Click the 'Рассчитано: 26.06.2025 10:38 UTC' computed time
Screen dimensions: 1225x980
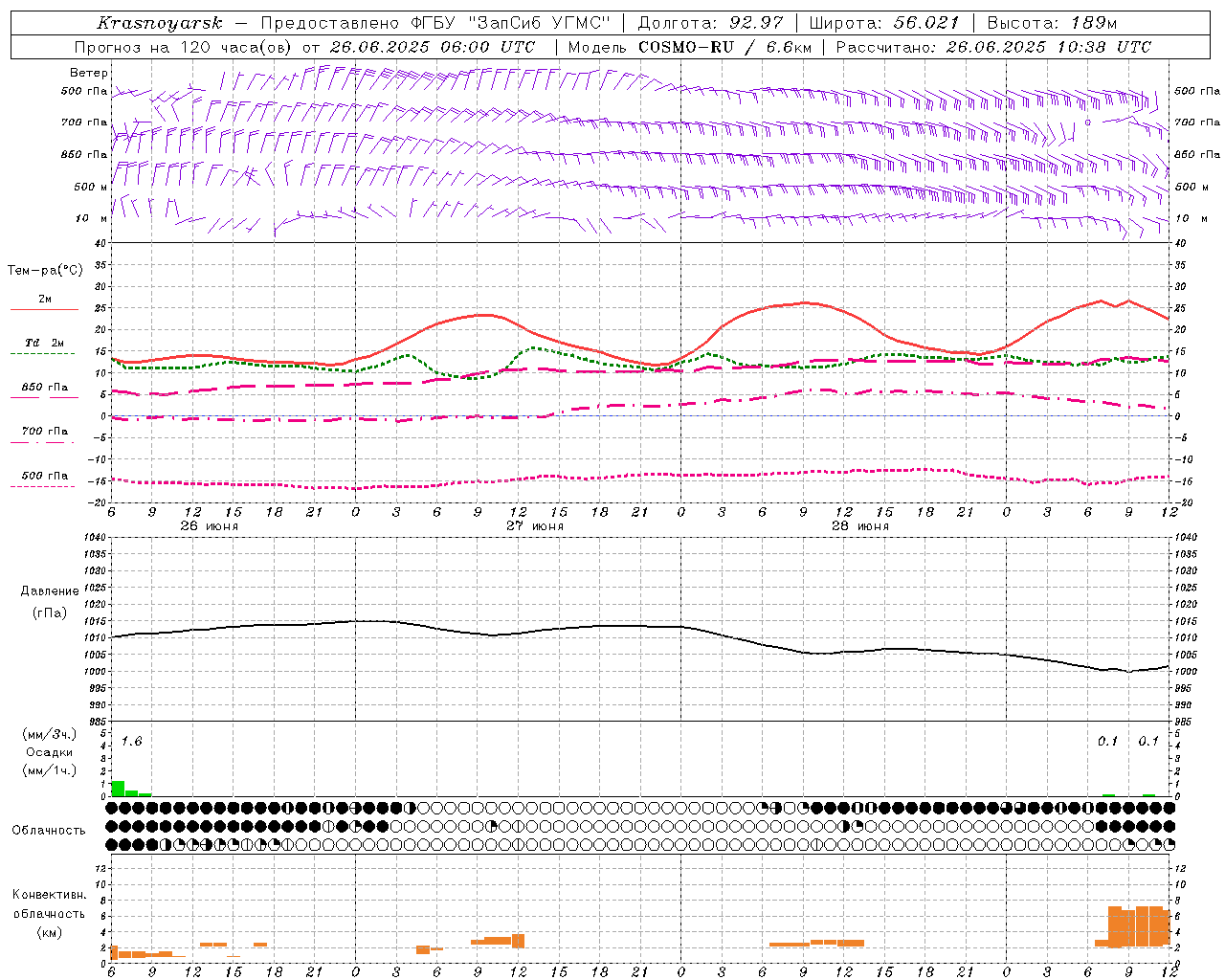click(x=993, y=47)
